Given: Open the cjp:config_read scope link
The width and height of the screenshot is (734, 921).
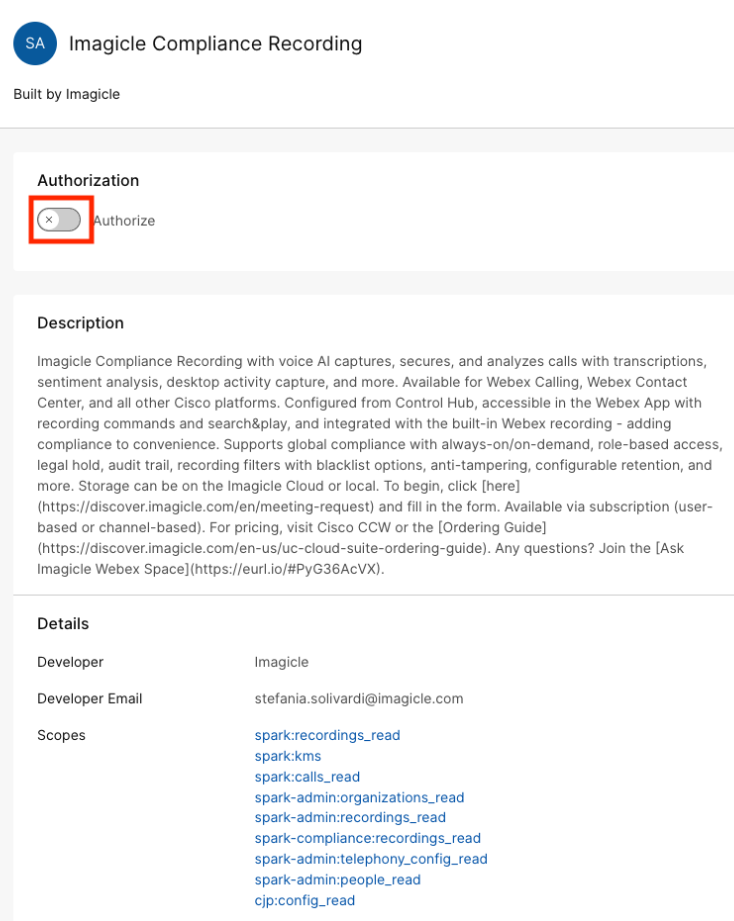Looking at the screenshot, I should [x=304, y=900].
